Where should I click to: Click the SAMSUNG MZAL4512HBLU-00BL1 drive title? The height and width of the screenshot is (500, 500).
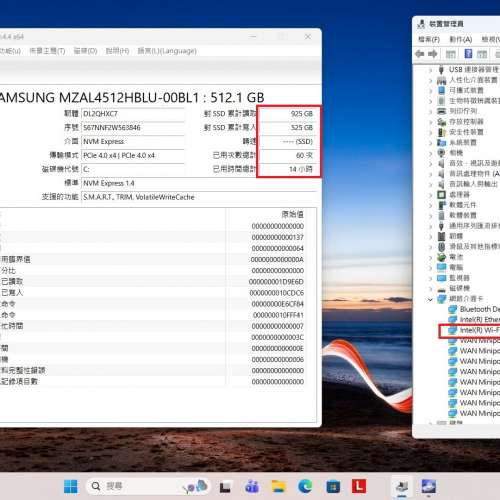pos(131,98)
